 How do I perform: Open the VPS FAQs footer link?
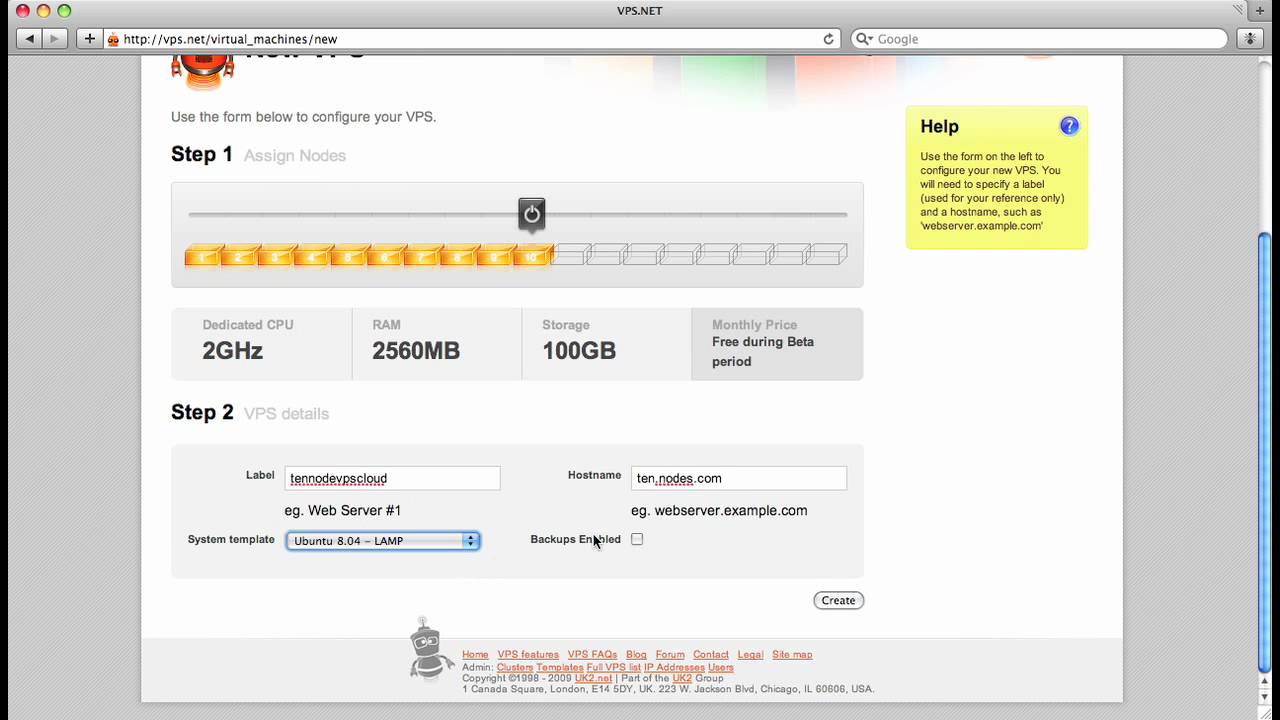[592, 654]
